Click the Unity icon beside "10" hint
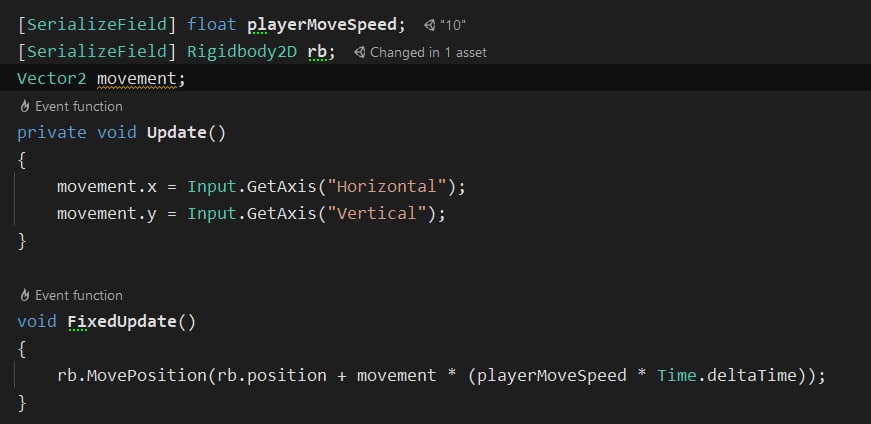 coord(429,25)
